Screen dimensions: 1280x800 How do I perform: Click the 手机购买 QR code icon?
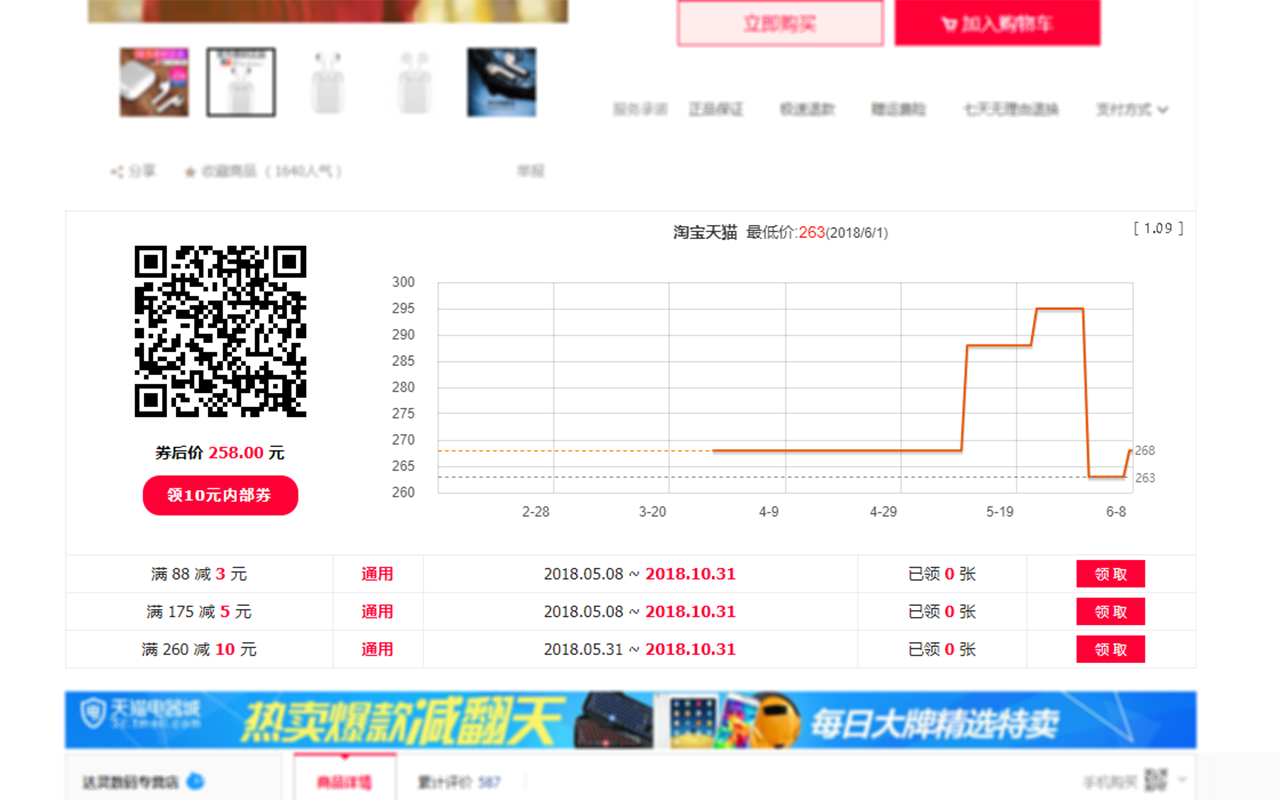1156,780
